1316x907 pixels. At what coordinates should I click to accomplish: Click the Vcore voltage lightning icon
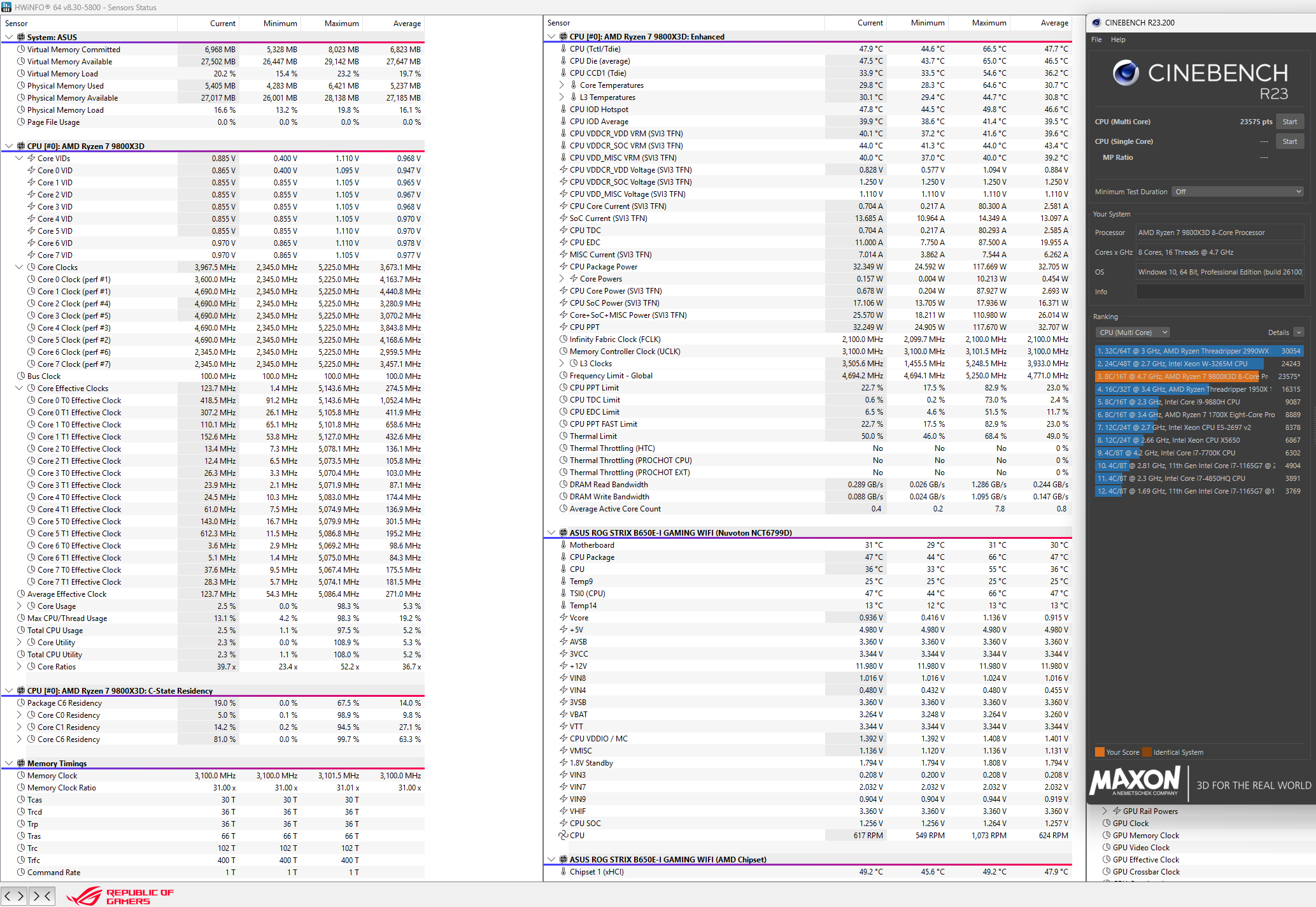pyautogui.click(x=563, y=617)
